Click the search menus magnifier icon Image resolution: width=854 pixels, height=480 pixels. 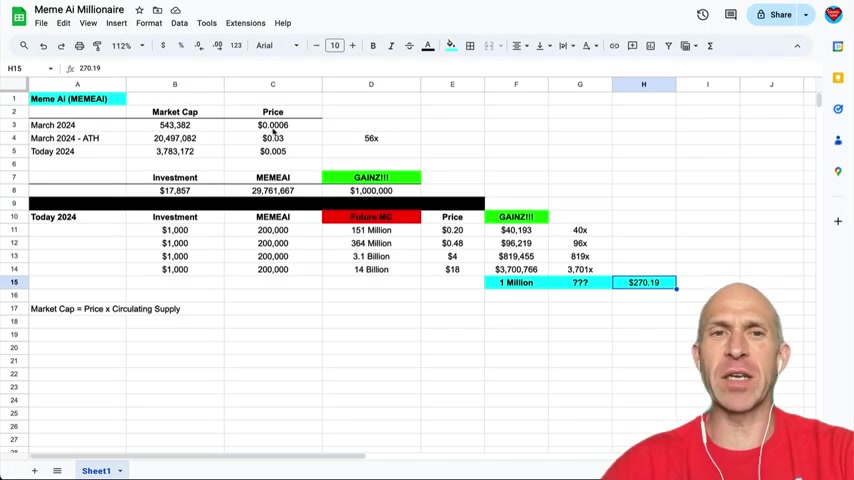pyautogui.click(x=24, y=46)
